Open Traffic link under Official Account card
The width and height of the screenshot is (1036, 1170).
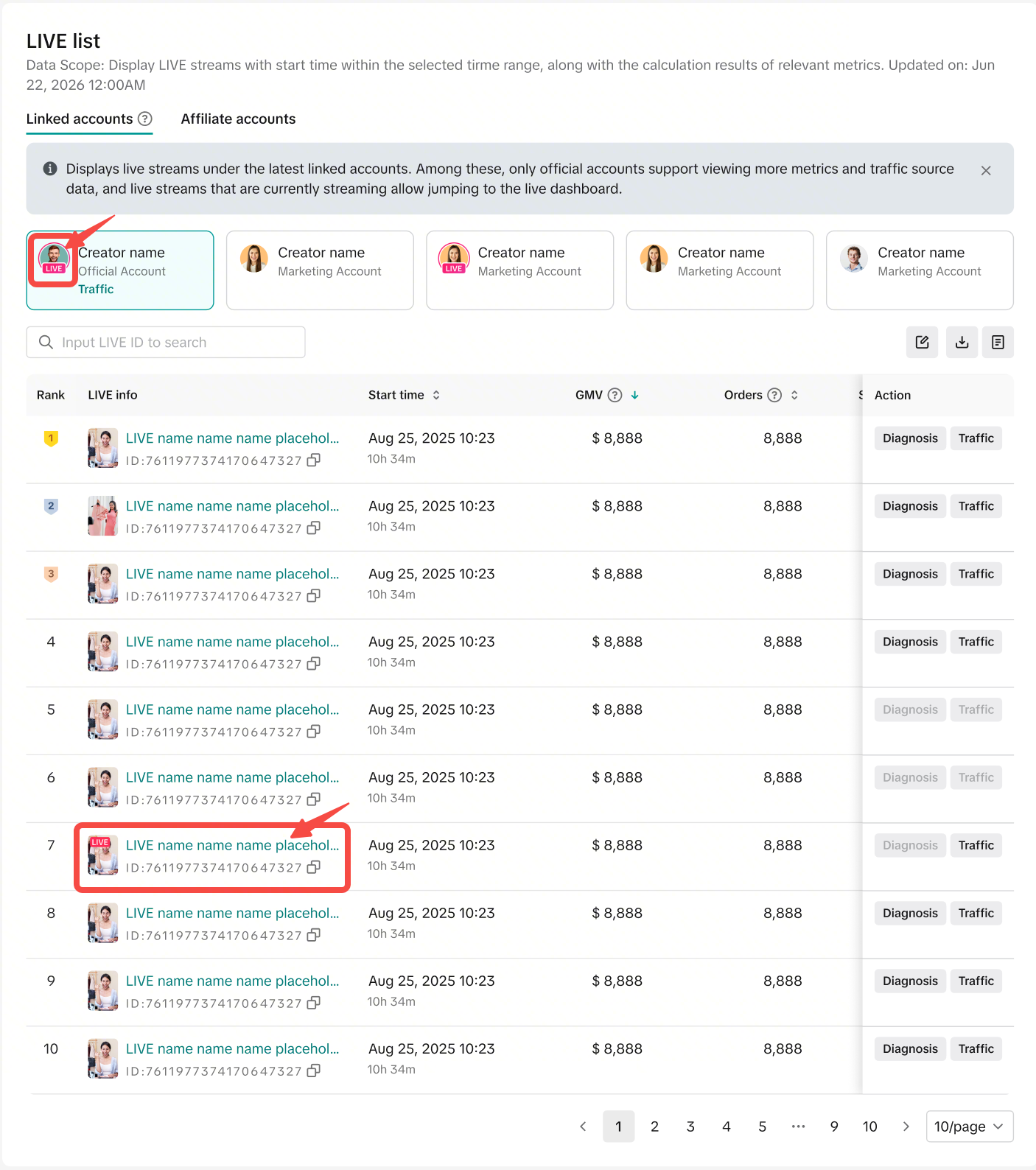(x=97, y=290)
